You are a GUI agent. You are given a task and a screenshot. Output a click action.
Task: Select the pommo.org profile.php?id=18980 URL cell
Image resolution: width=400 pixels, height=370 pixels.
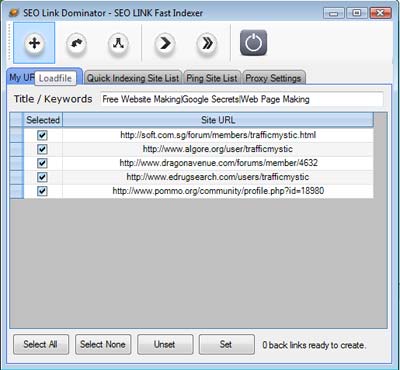pyautogui.click(x=218, y=191)
